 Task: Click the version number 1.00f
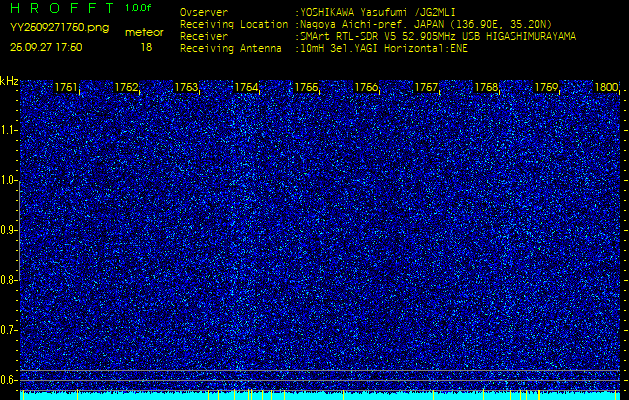pos(138,8)
